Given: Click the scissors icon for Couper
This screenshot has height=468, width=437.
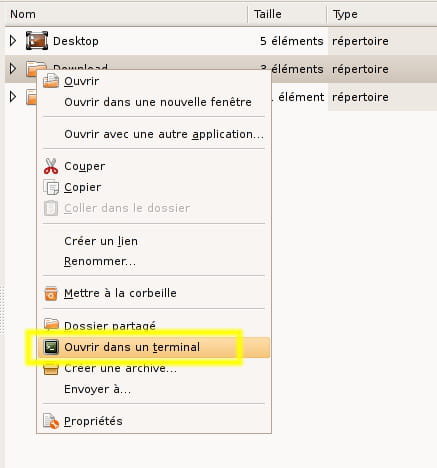Looking at the screenshot, I should click(51, 166).
